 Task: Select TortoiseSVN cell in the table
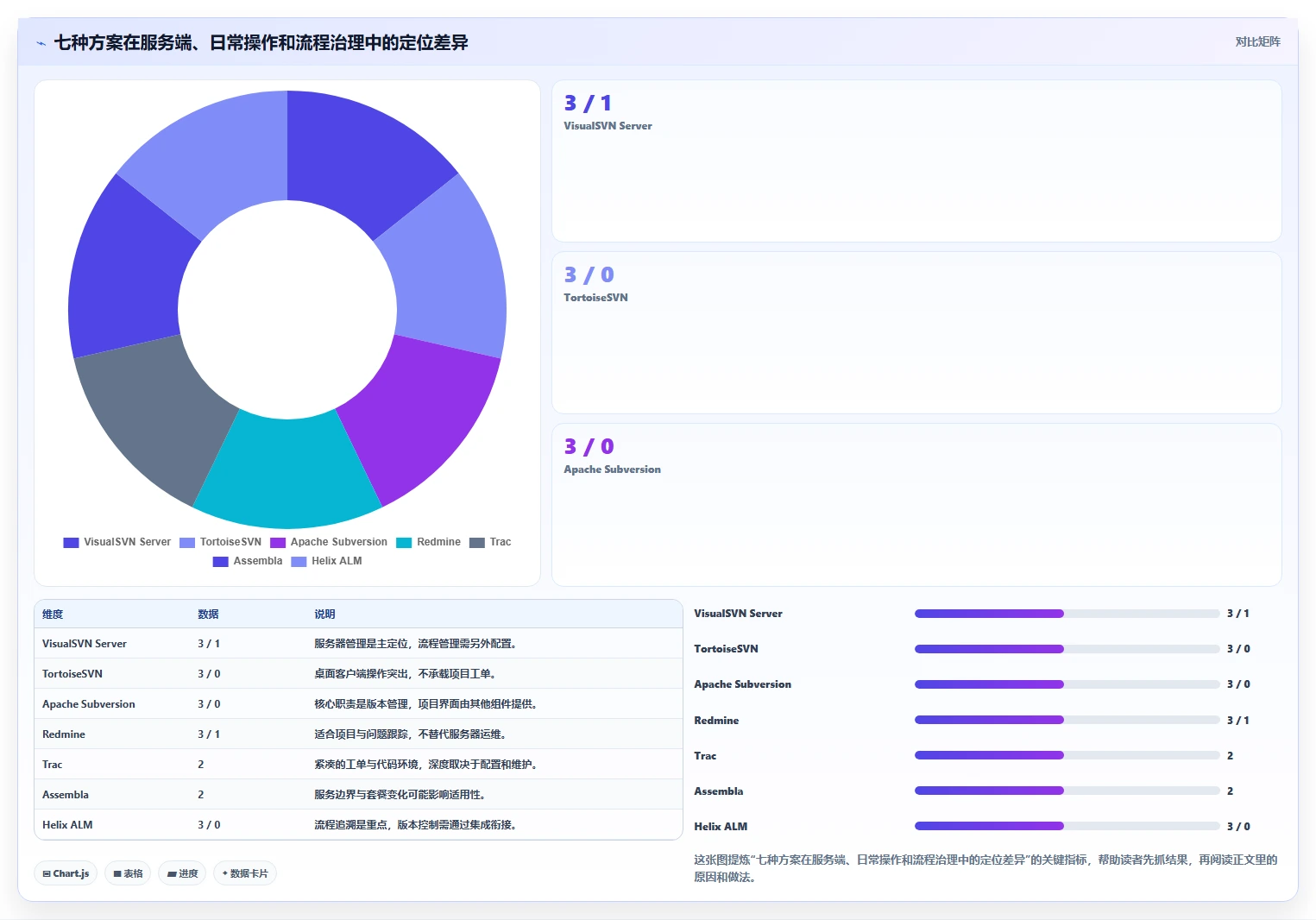click(x=72, y=674)
